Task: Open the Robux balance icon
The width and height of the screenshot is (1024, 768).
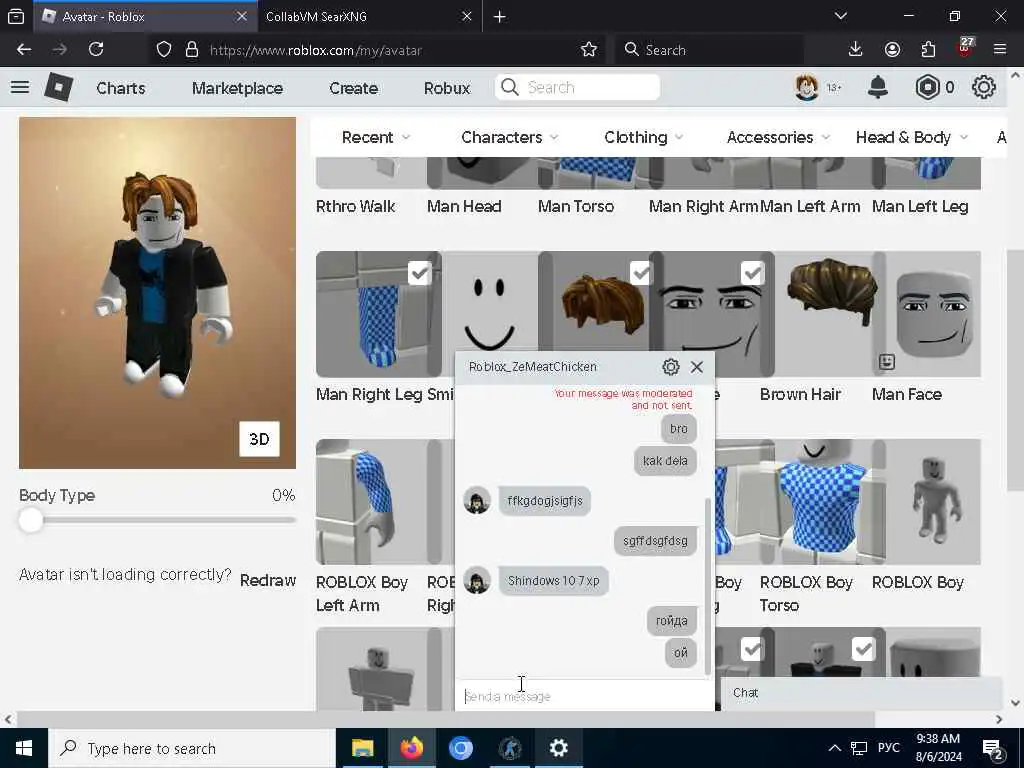Action: 927,87
